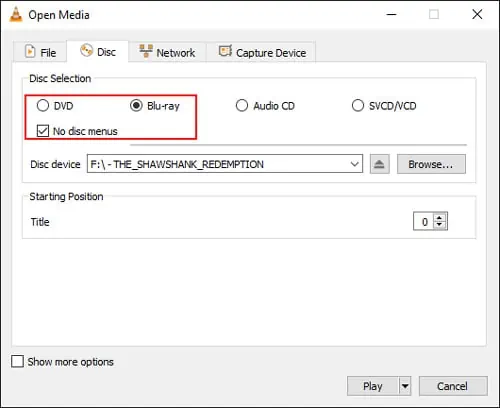Enable Show more options checkbox
This screenshot has height=408, width=500.
[x=17, y=362]
